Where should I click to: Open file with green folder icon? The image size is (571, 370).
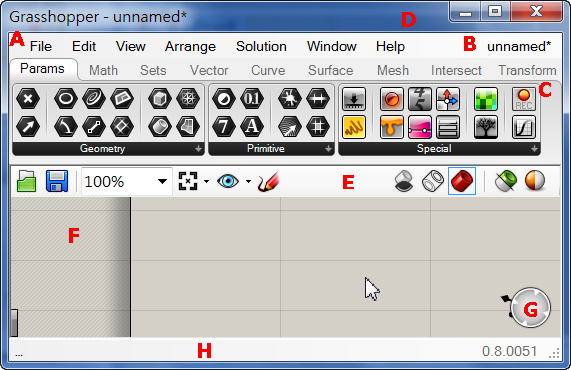pyautogui.click(x=27, y=181)
